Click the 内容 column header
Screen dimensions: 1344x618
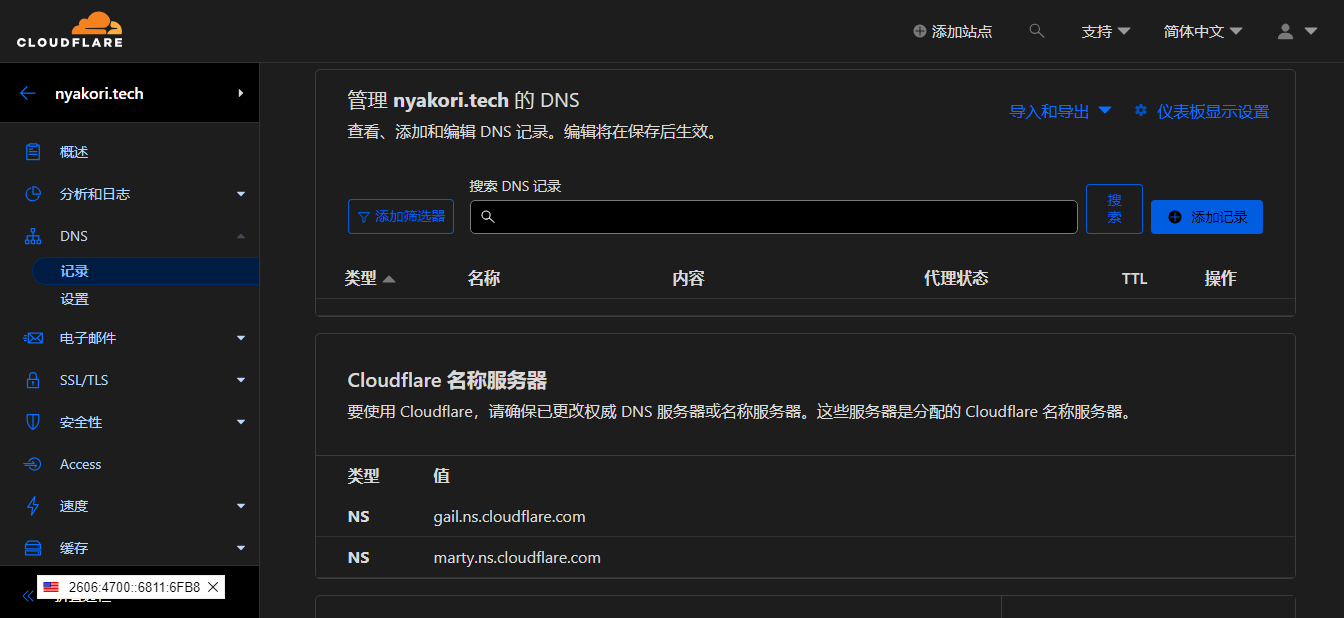[x=689, y=278]
